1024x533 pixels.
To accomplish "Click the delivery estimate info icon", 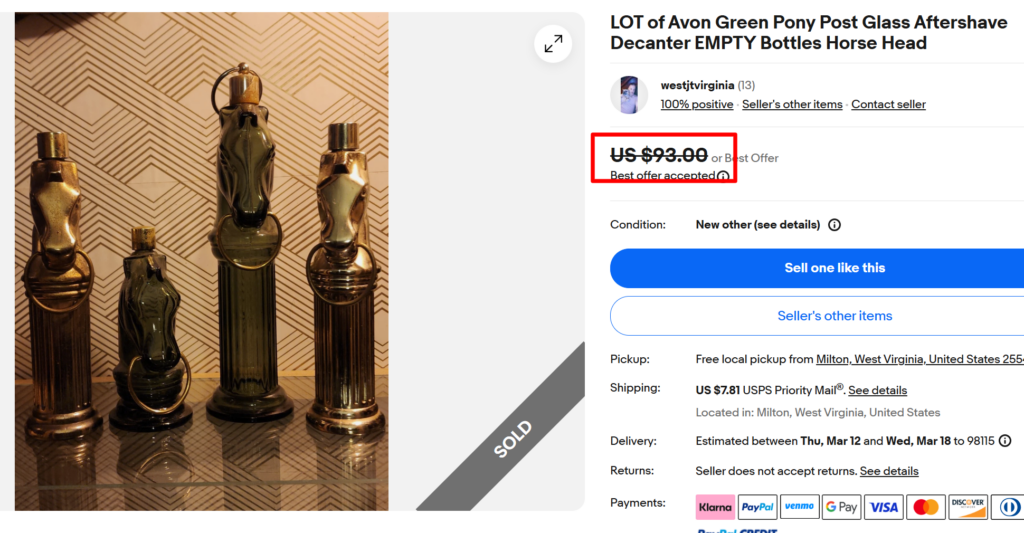I will [1005, 441].
